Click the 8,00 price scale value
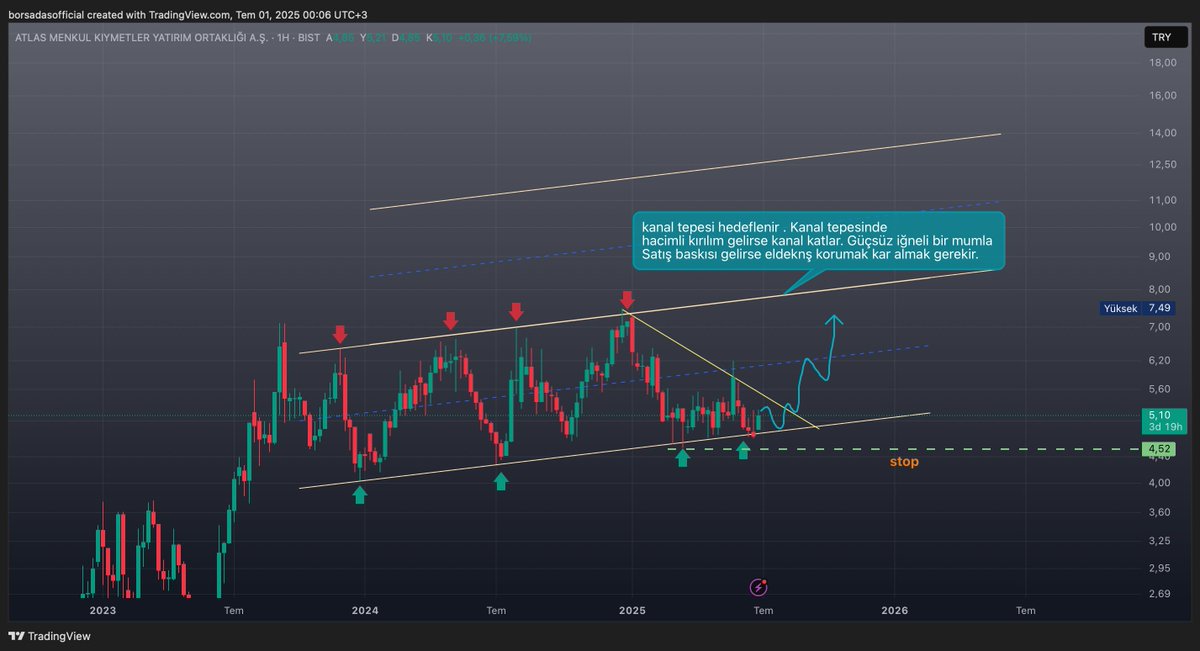 coord(1162,290)
